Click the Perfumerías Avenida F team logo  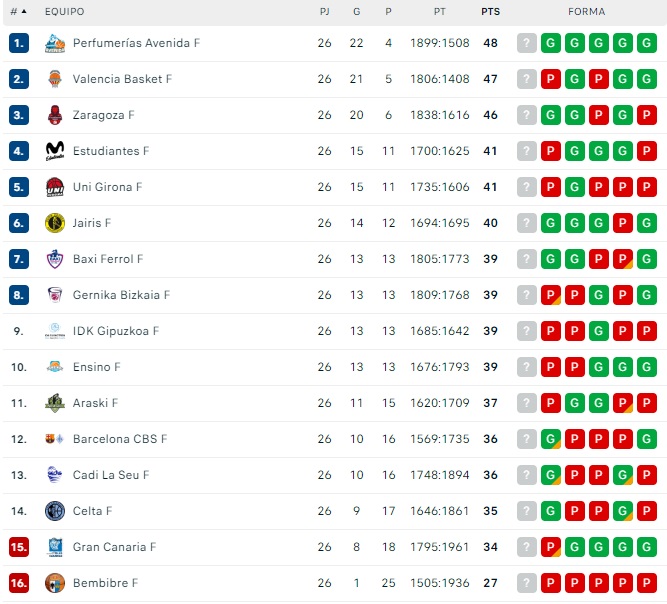[x=55, y=43]
